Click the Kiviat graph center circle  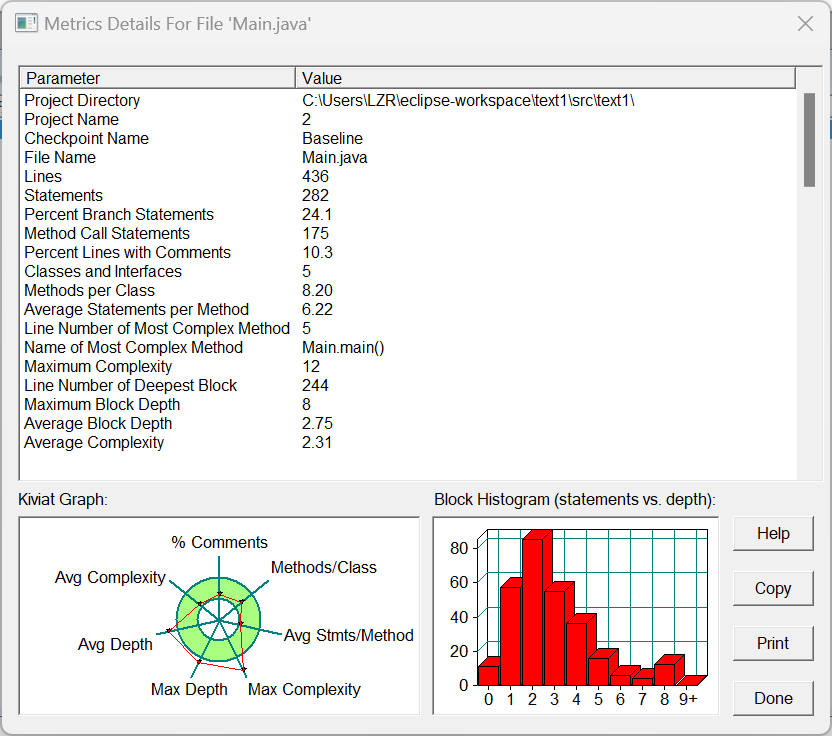click(x=219, y=619)
